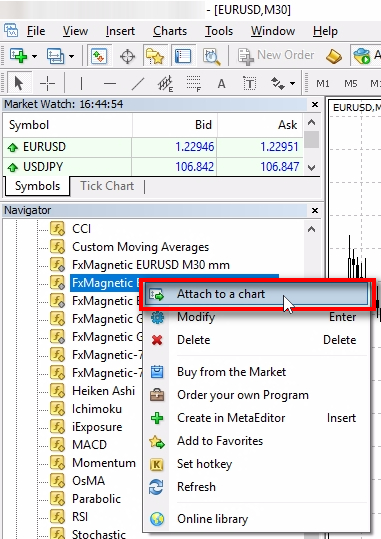Viewport: 381px width, 539px height.
Task: Toggle the Terminal window icon
Action: tap(183, 55)
